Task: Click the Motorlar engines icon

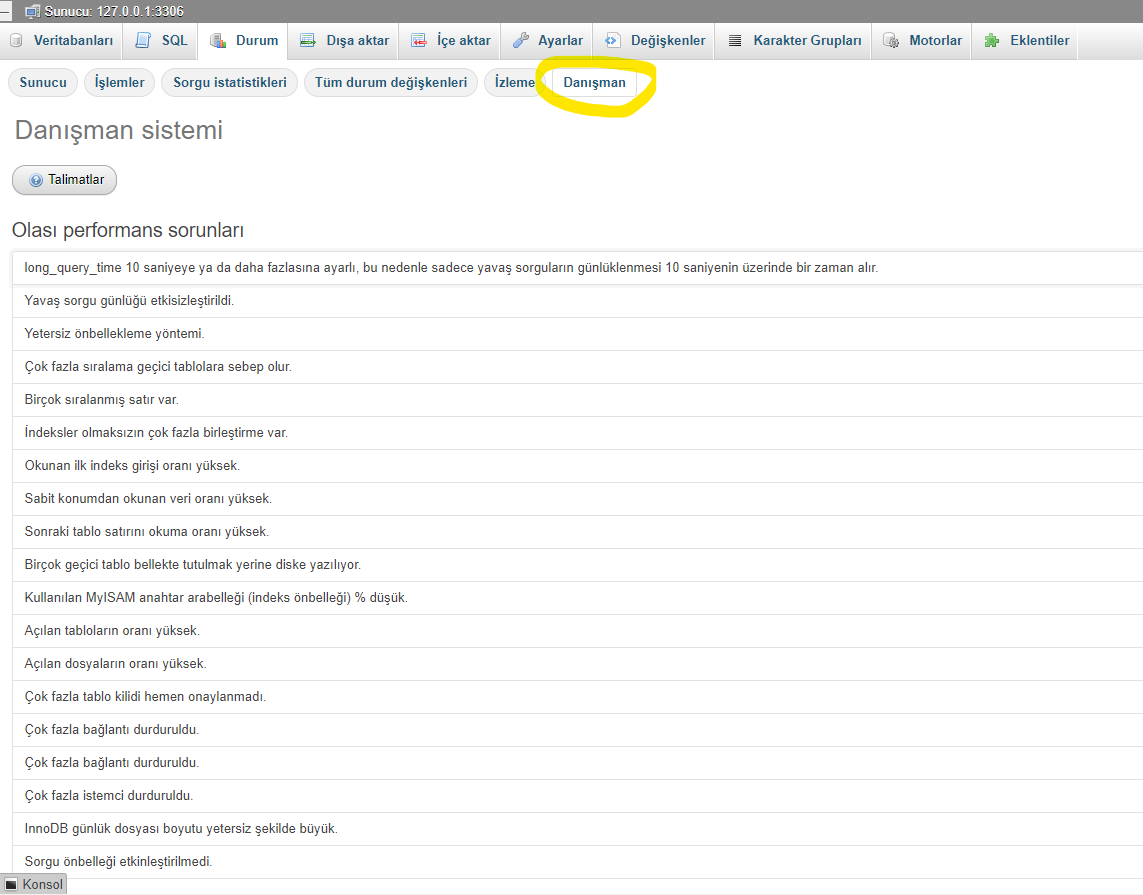Action: click(x=891, y=41)
